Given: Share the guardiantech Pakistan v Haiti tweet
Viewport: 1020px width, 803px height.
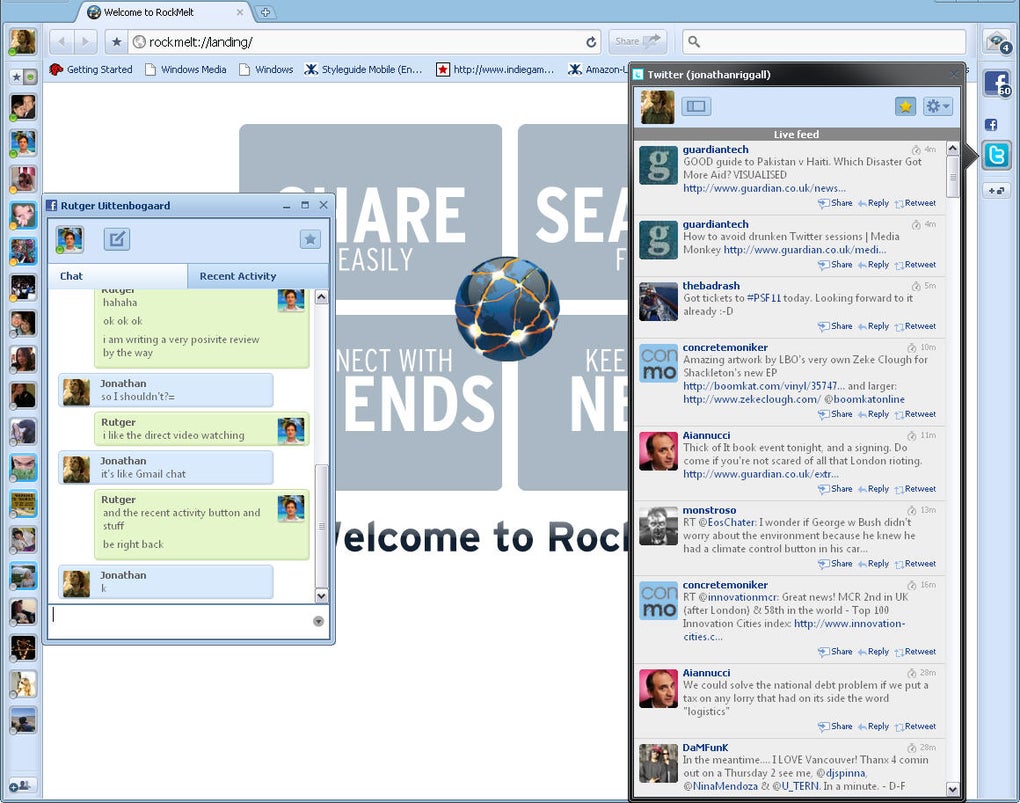Looking at the screenshot, I should tap(835, 203).
